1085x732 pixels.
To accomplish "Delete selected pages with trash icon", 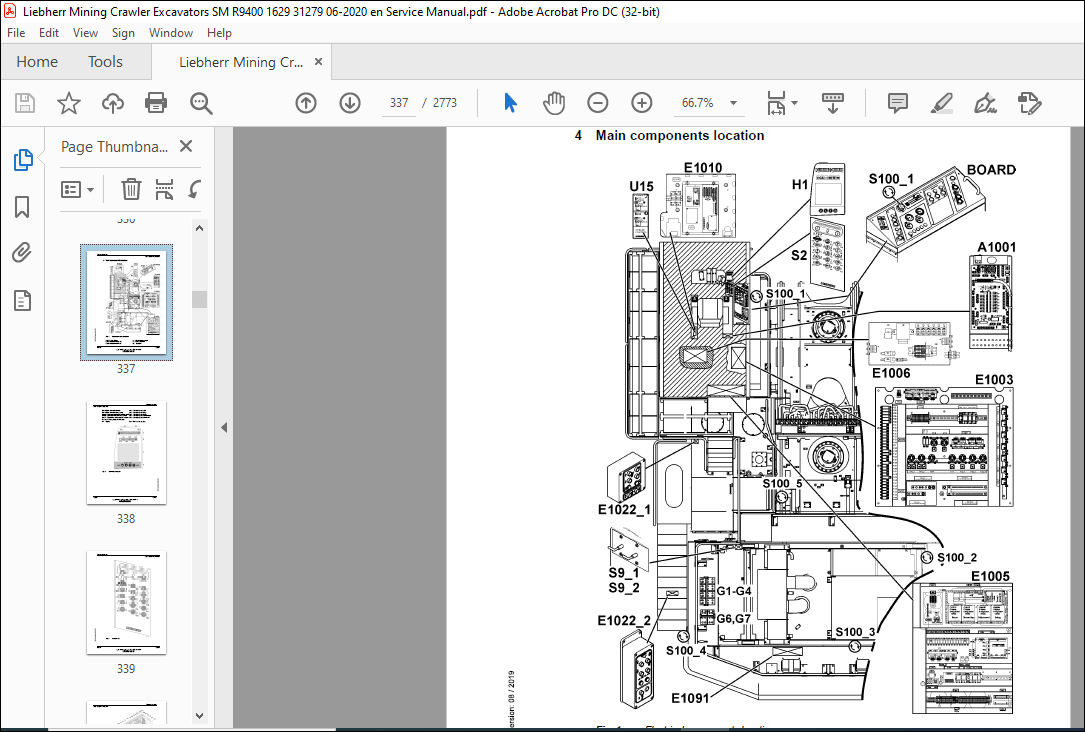I will pyautogui.click(x=131, y=189).
